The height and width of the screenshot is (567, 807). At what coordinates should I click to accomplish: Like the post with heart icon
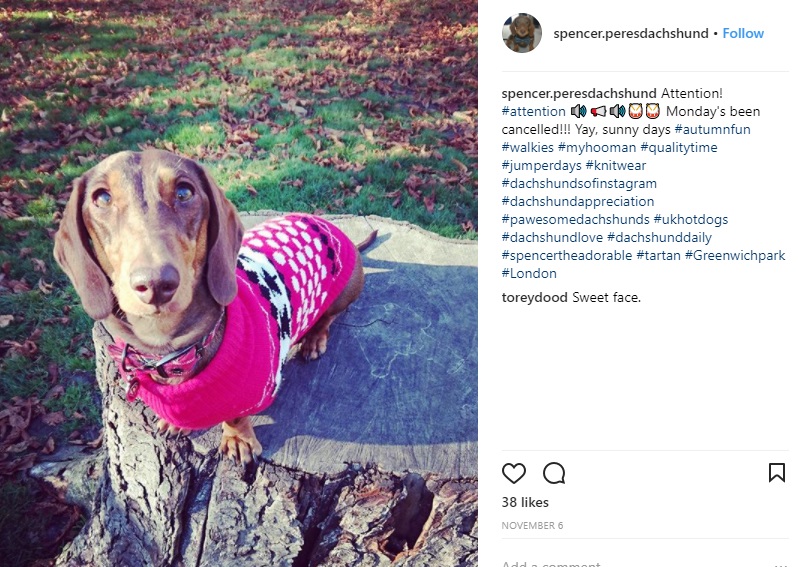click(514, 473)
